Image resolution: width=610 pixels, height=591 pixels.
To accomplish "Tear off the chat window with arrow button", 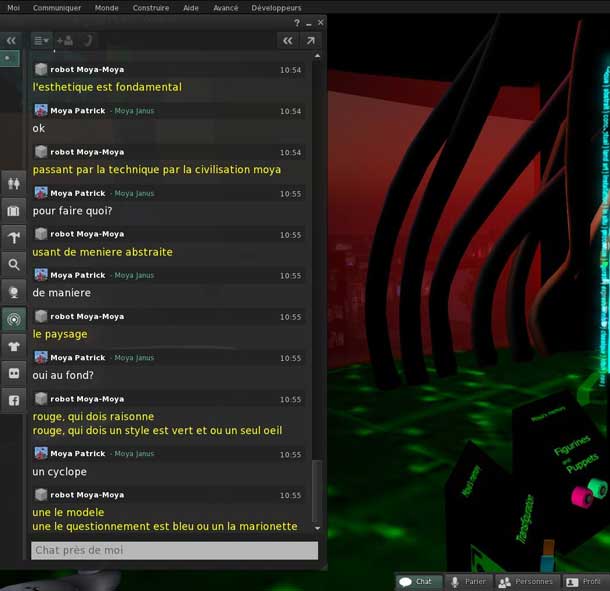I will [310, 41].
